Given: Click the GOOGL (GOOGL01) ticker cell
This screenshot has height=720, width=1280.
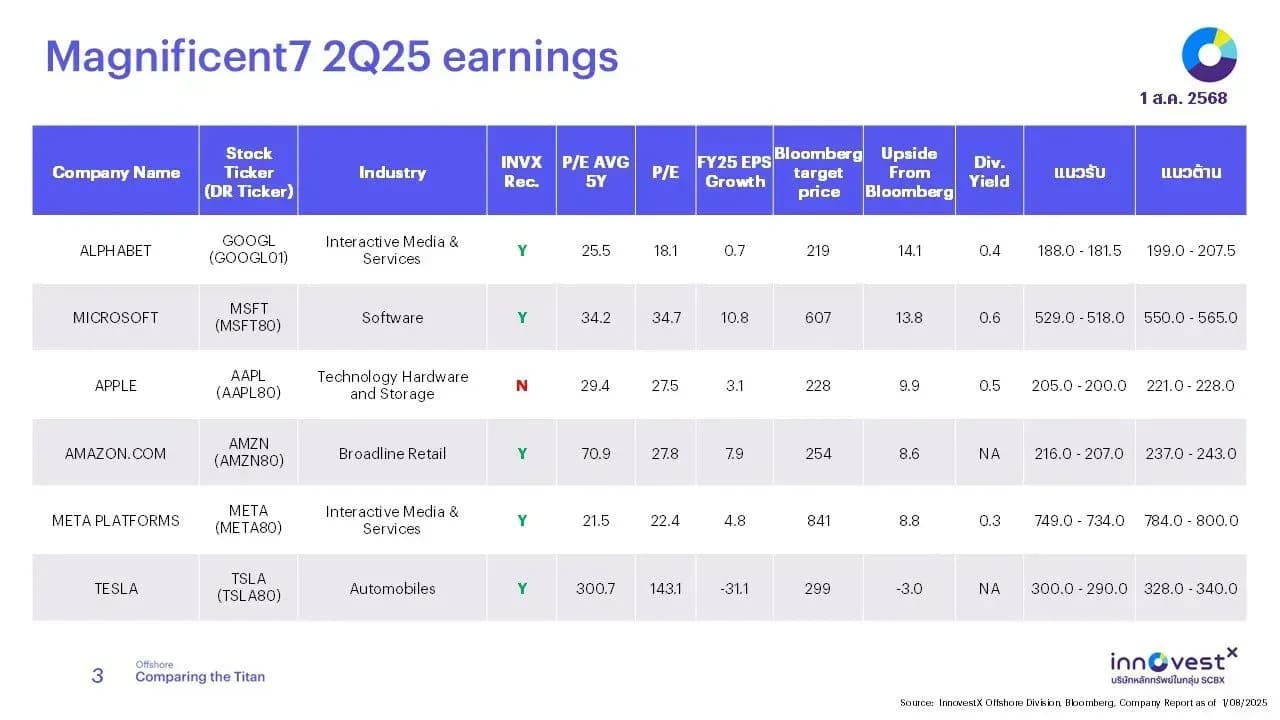Looking at the screenshot, I should pyautogui.click(x=249, y=250).
